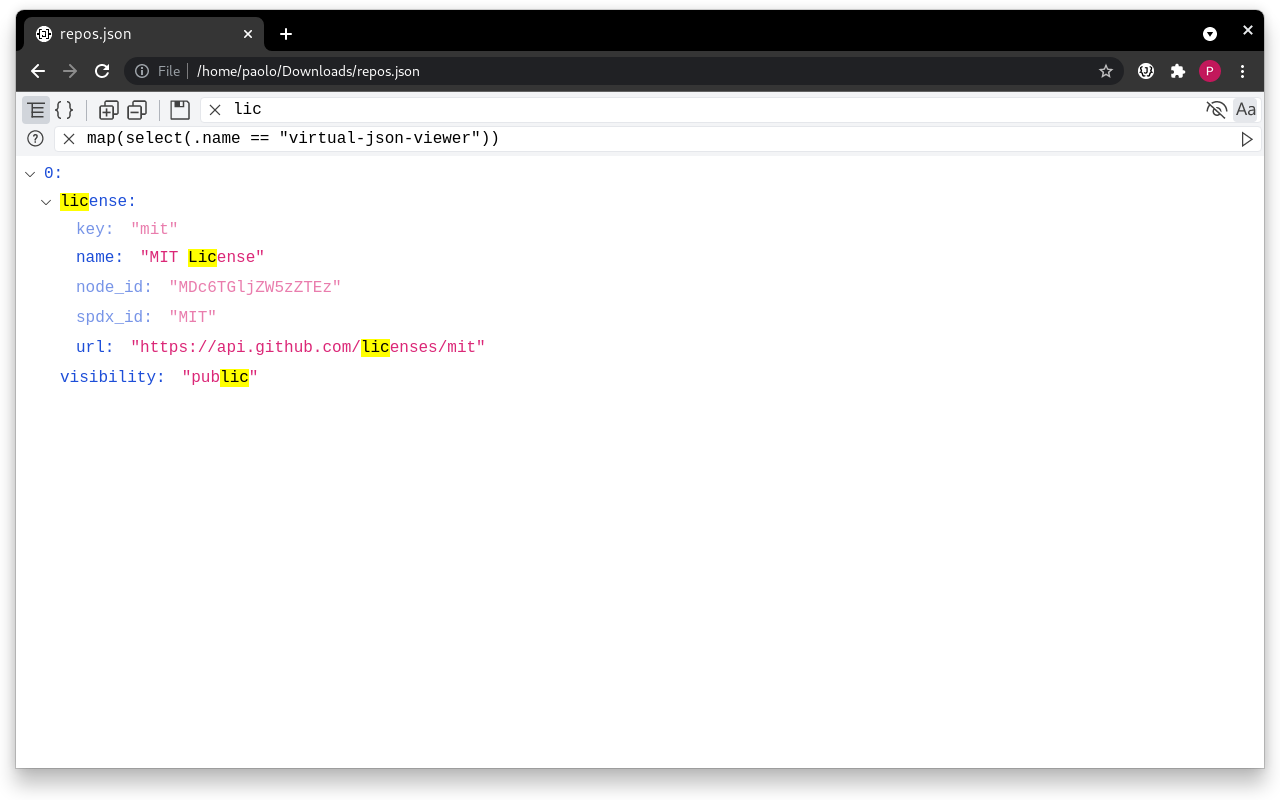The height and width of the screenshot is (800, 1280).
Task: Bookmark the page with the star icon
Action: point(1106,71)
